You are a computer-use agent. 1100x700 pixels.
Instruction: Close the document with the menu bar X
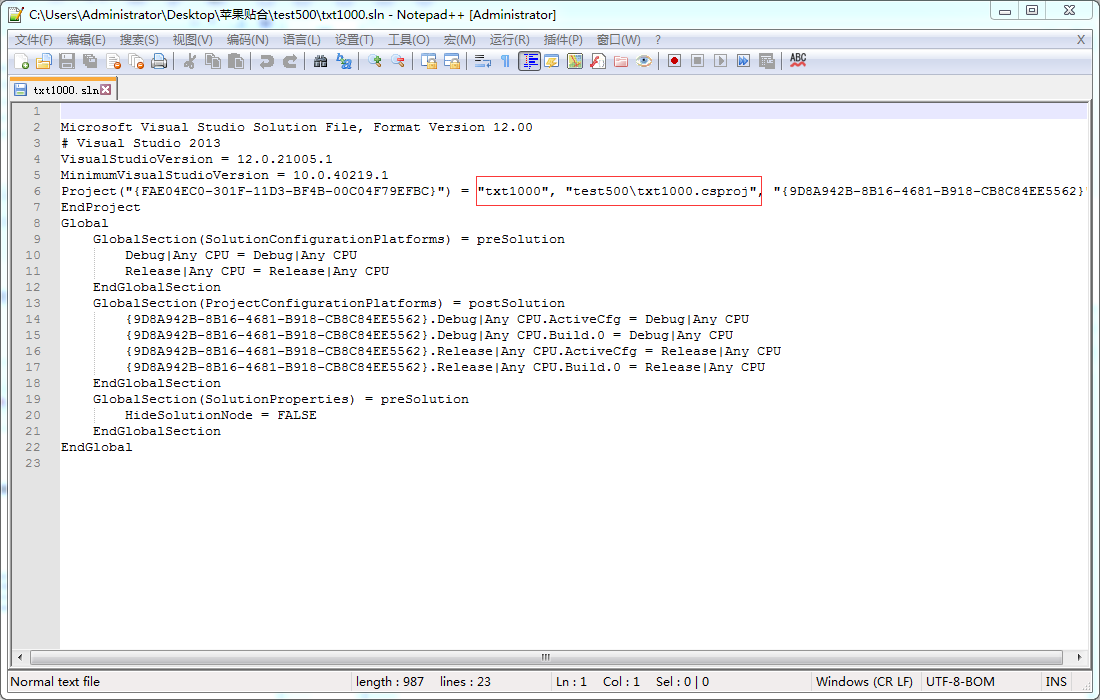click(x=1081, y=39)
